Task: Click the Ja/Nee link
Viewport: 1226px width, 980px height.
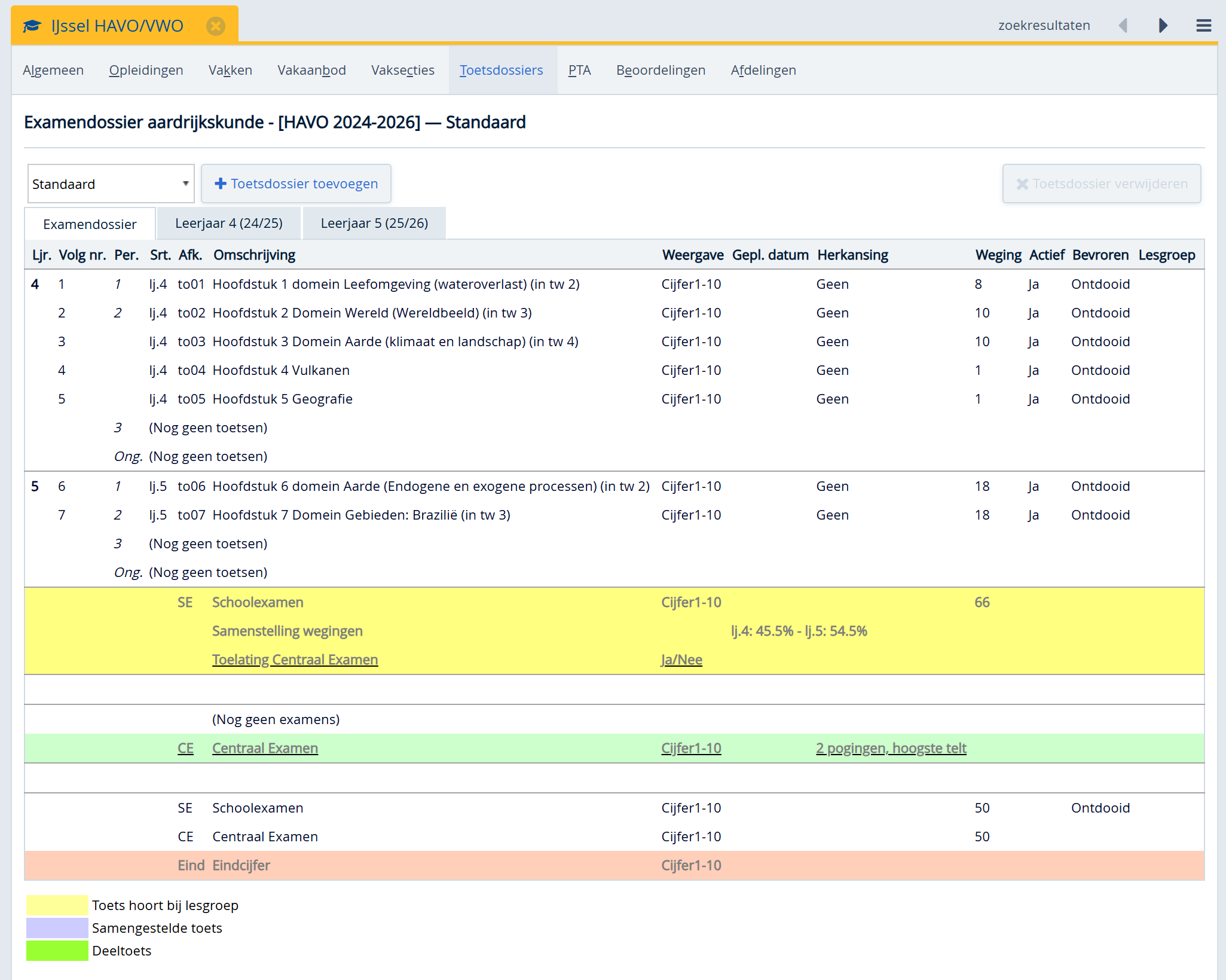Action: [x=681, y=660]
